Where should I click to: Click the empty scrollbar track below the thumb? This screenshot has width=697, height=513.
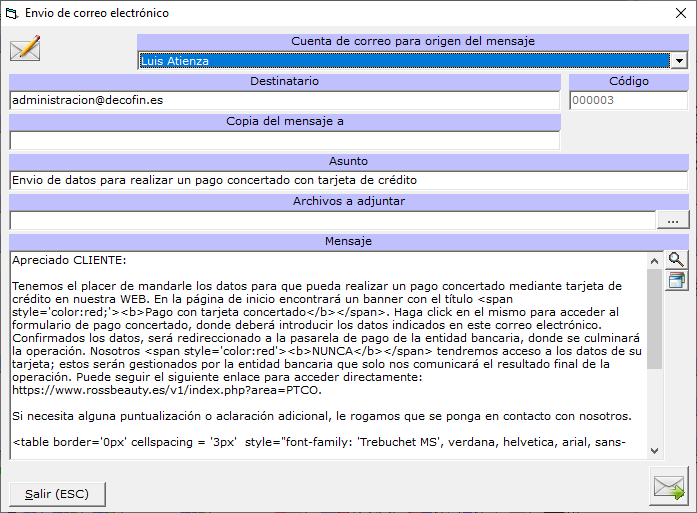point(655,410)
